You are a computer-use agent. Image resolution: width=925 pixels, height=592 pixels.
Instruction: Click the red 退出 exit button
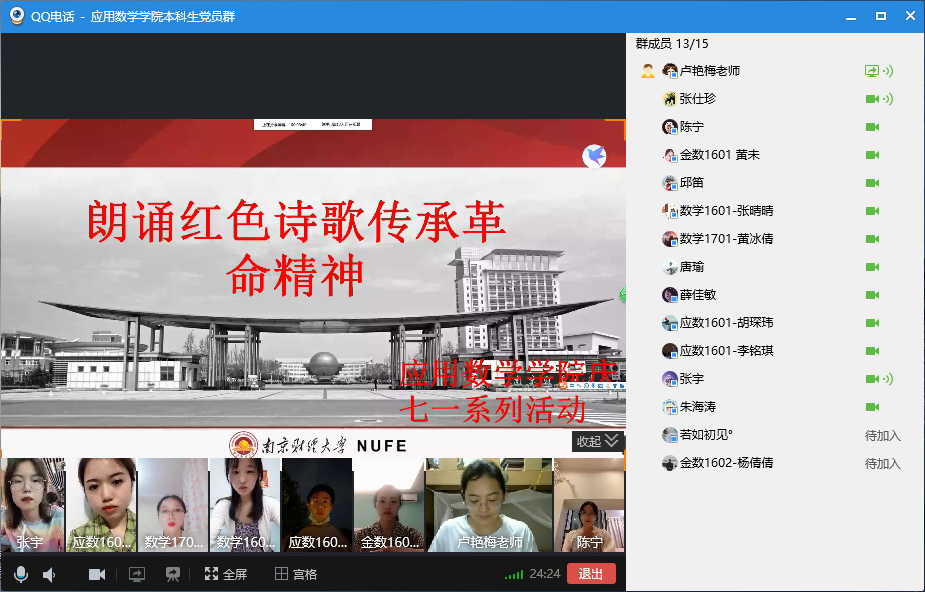point(591,574)
